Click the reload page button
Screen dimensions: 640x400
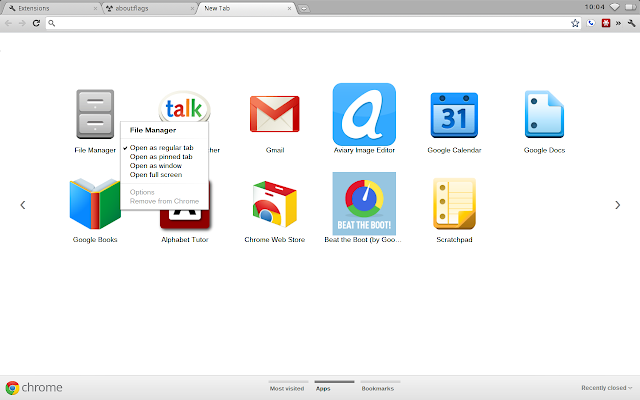click(x=36, y=23)
